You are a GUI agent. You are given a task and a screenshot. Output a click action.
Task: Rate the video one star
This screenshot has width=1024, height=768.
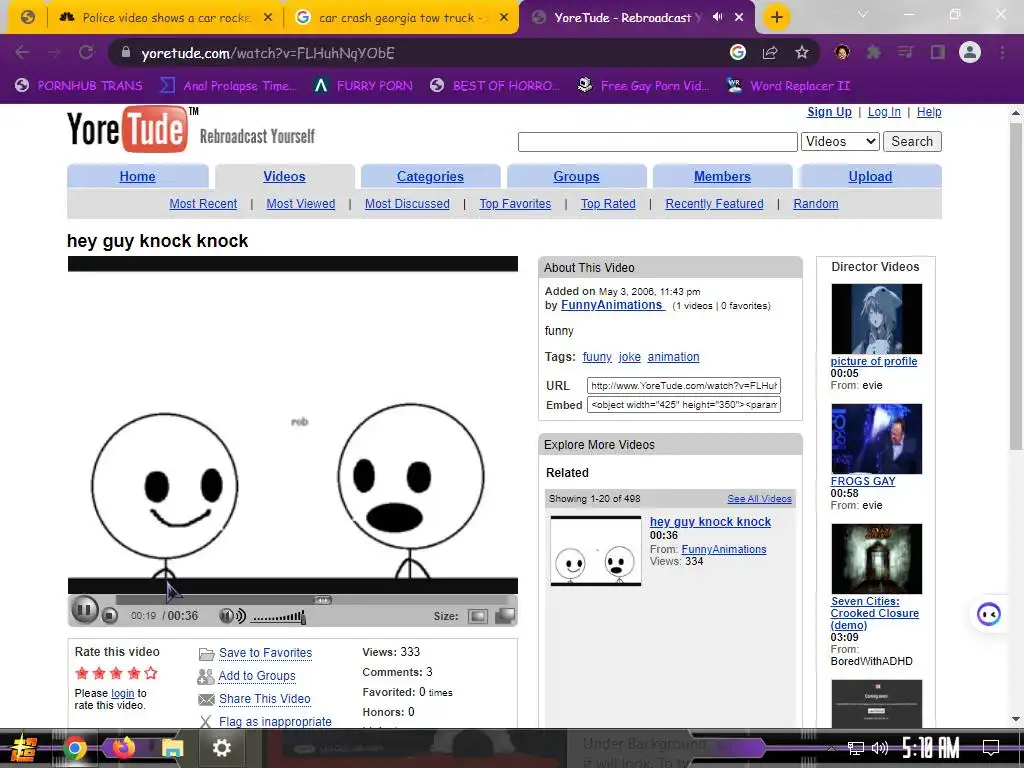coord(82,673)
